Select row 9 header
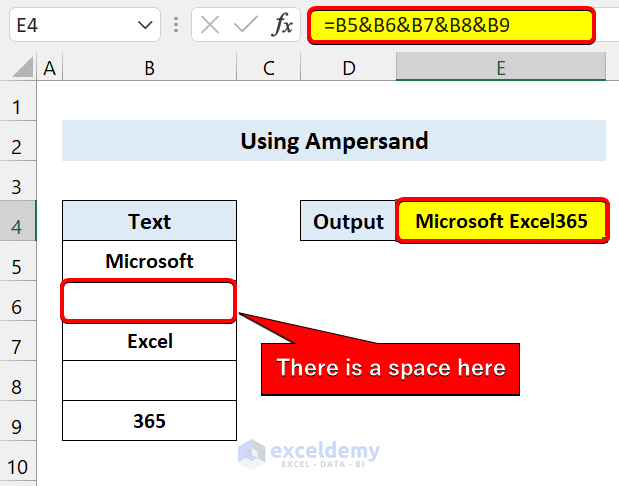The height and width of the screenshot is (486, 619). (18, 421)
